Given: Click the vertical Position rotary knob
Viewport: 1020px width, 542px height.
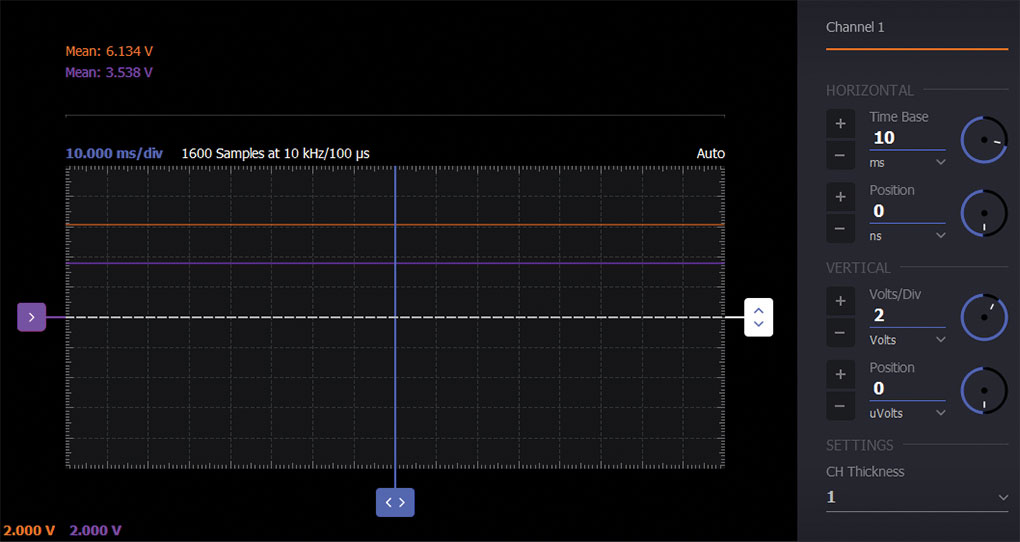Looking at the screenshot, I should pyautogui.click(x=984, y=390).
